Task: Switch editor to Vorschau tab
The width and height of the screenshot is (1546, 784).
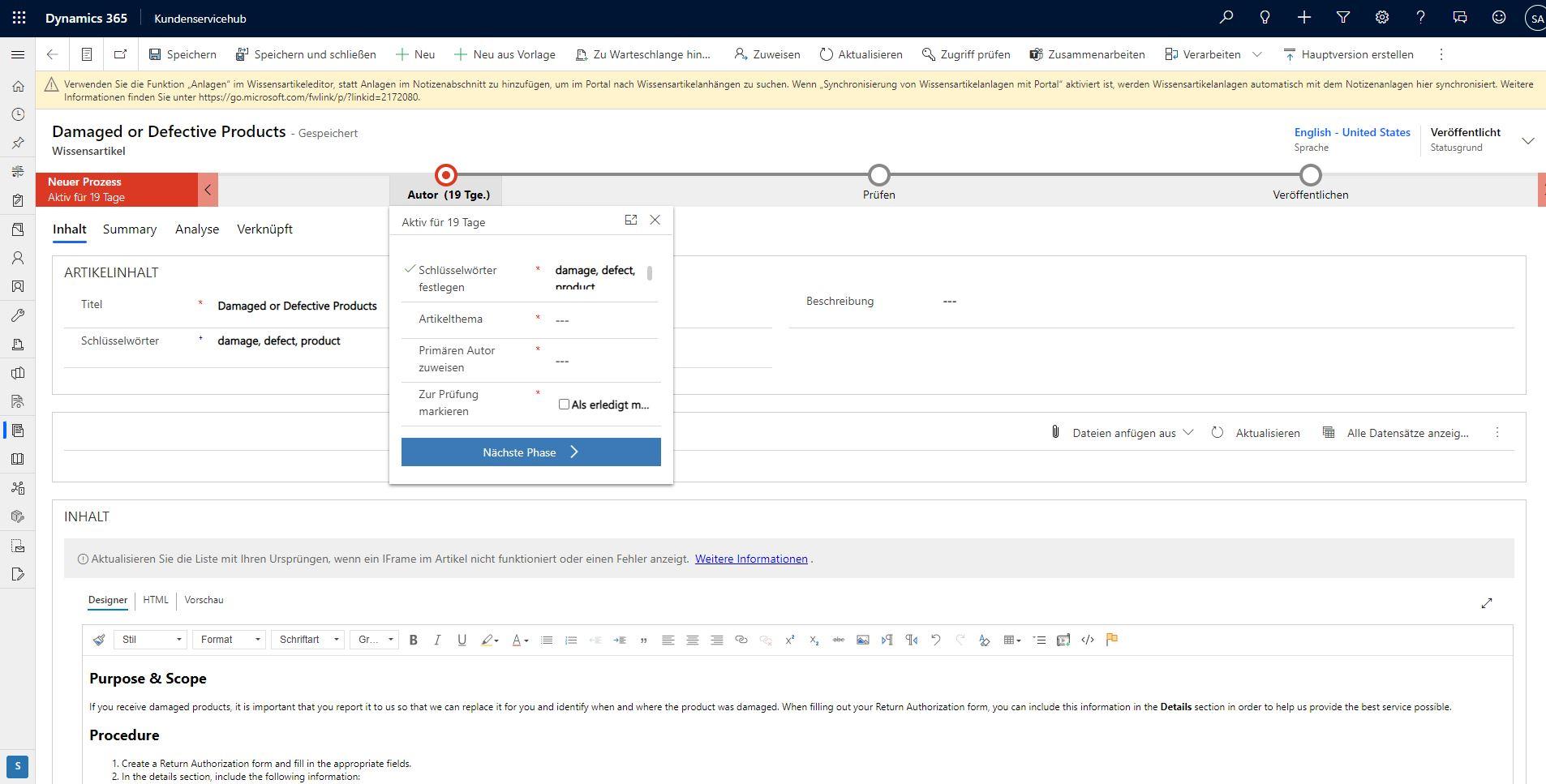Action: (x=204, y=600)
